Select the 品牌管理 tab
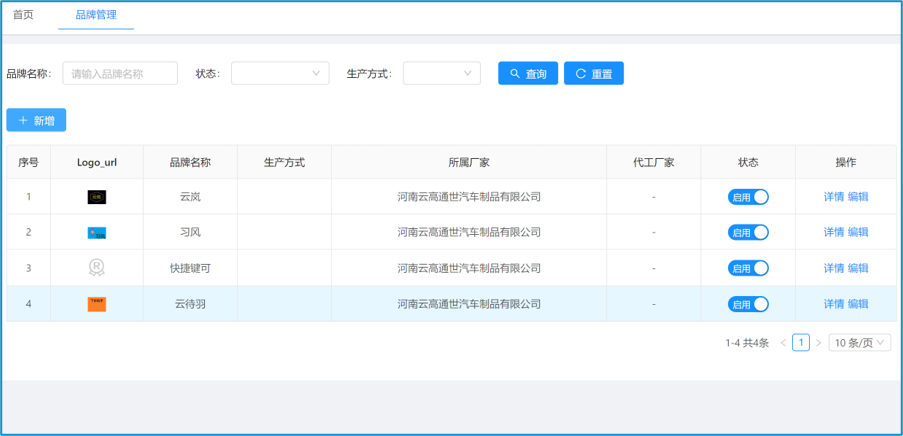The width and height of the screenshot is (903, 436). (96, 15)
